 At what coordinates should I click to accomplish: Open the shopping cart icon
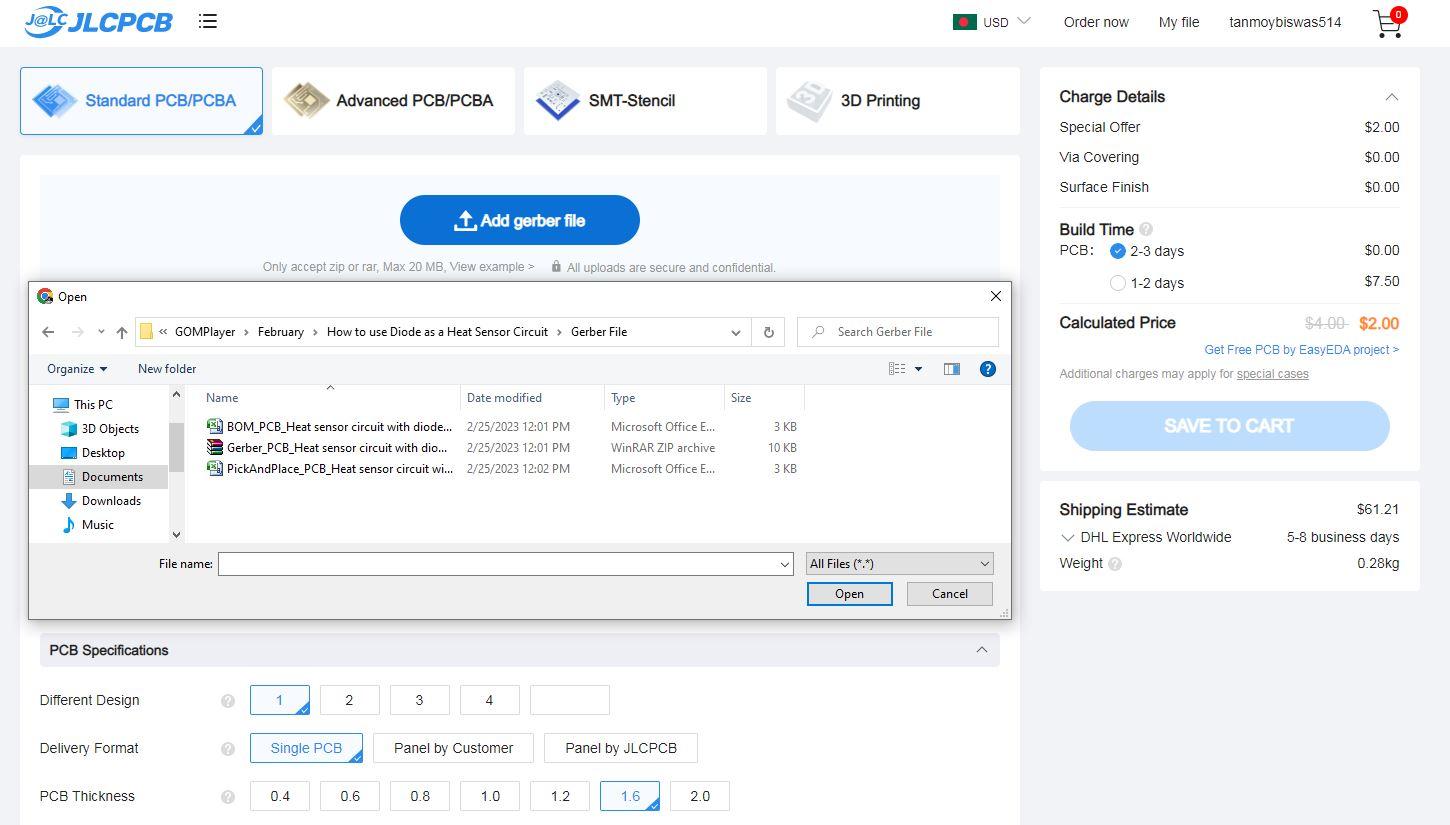point(1388,23)
